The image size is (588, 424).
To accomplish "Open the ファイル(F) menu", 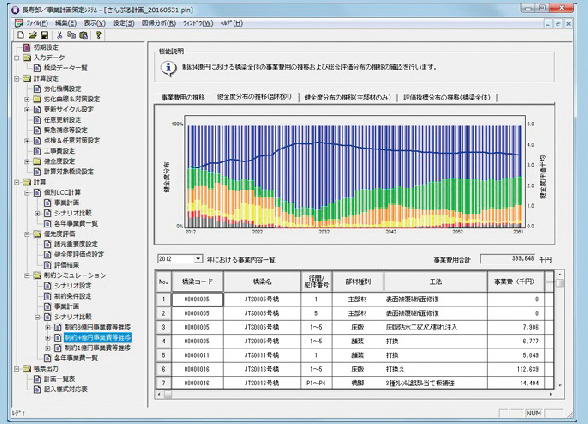I will click(x=36, y=23).
